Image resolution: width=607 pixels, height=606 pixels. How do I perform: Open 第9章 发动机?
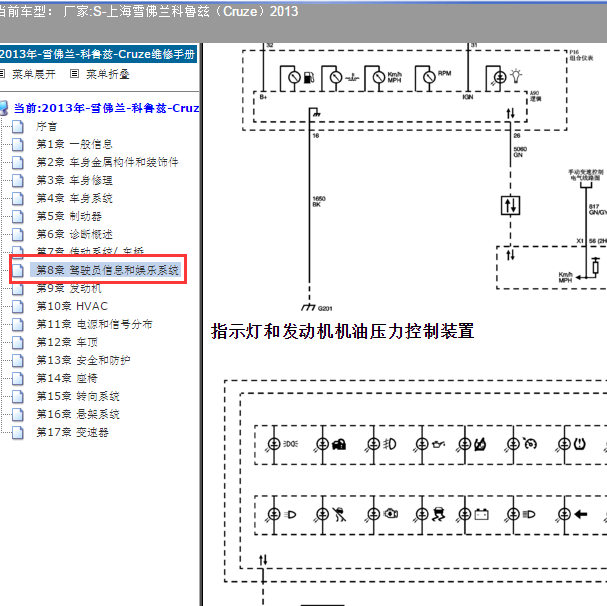click(69, 288)
